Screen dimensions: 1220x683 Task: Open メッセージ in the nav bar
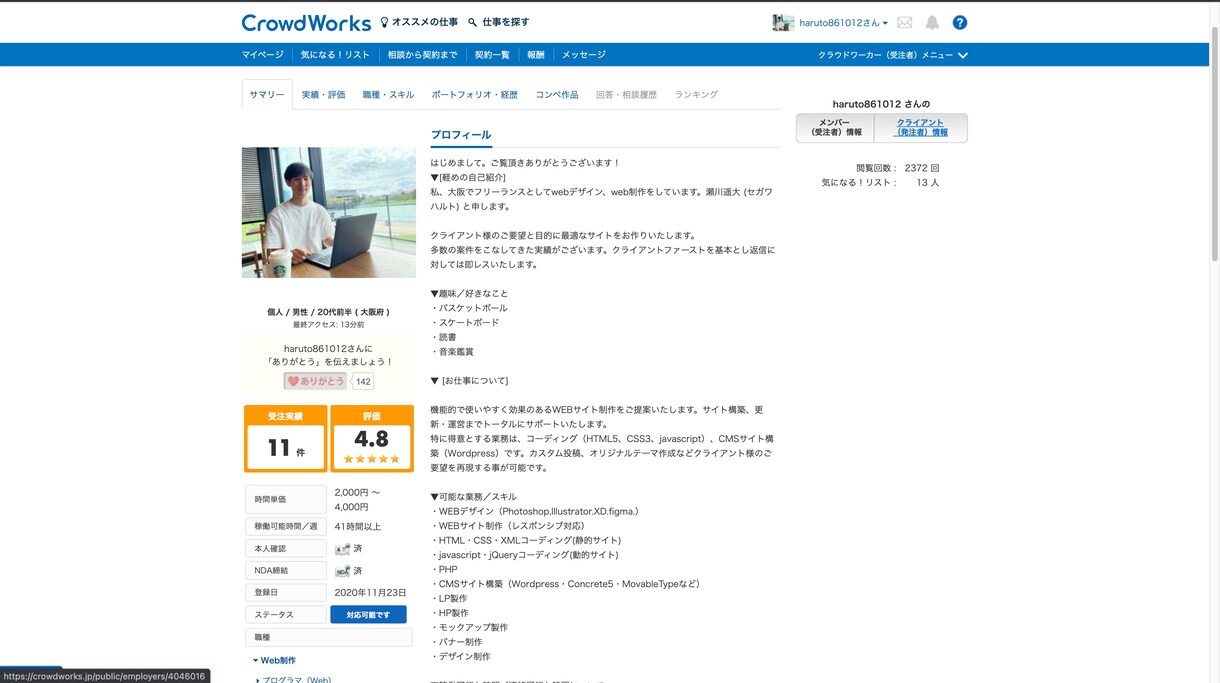coord(584,55)
